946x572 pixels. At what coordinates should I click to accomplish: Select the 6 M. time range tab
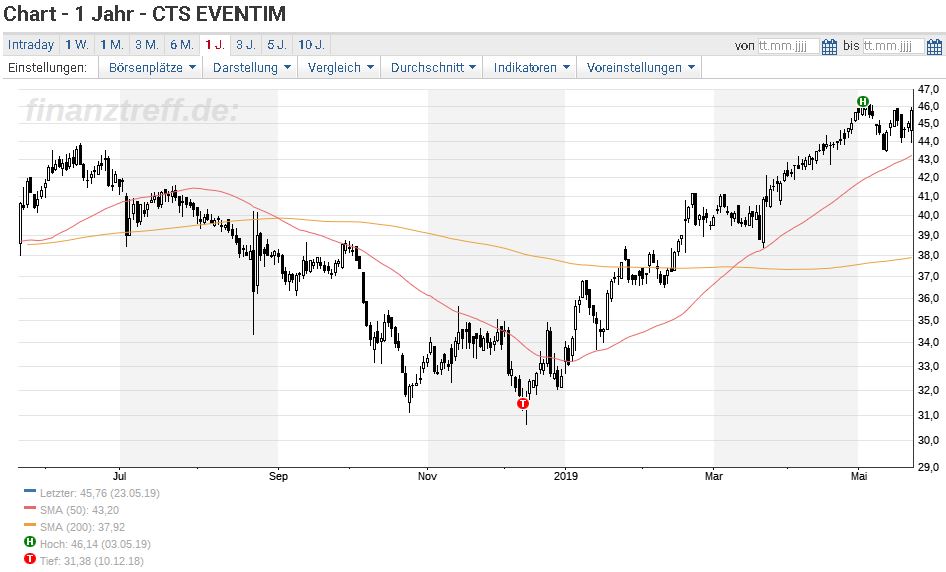pyautogui.click(x=182, y=45)
